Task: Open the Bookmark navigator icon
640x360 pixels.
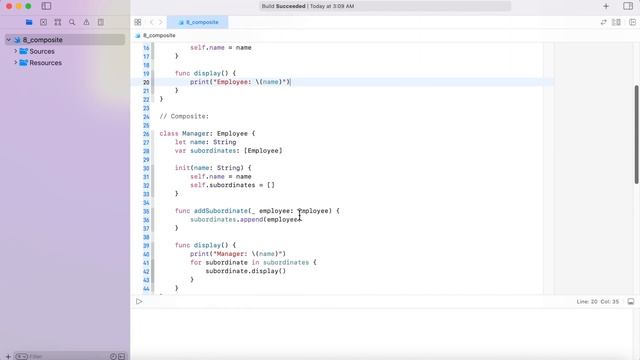Action: [58, 22]
